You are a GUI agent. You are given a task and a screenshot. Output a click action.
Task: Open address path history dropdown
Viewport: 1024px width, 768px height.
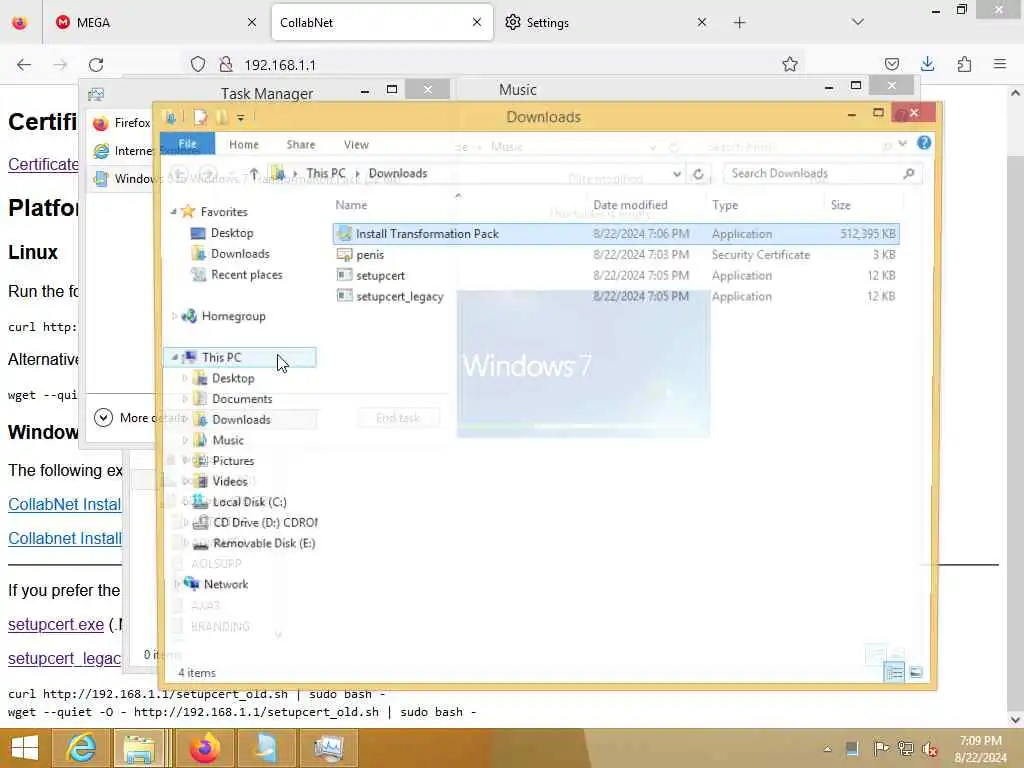point(677,174)
